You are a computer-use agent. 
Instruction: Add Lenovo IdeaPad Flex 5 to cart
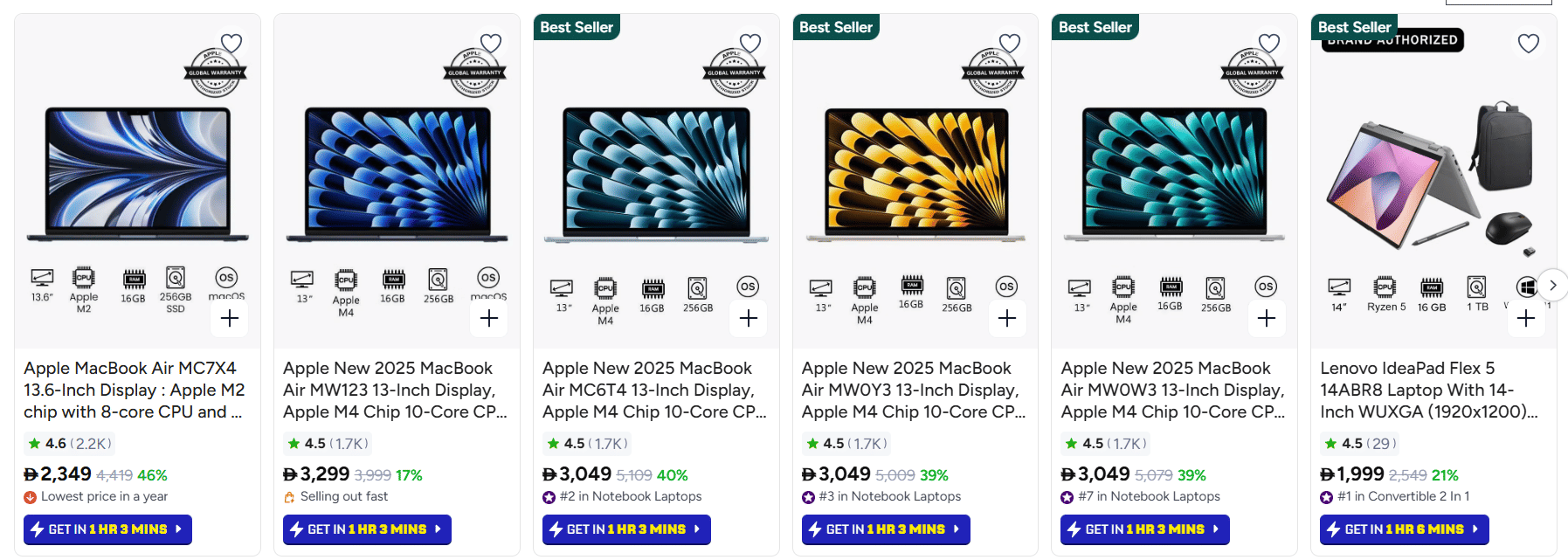(1525, 319)
